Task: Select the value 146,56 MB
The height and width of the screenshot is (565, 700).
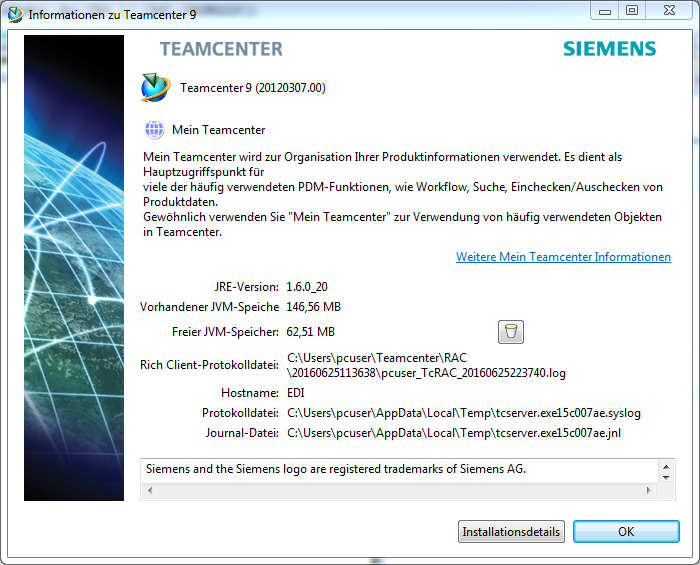Action: coord(313,307)
